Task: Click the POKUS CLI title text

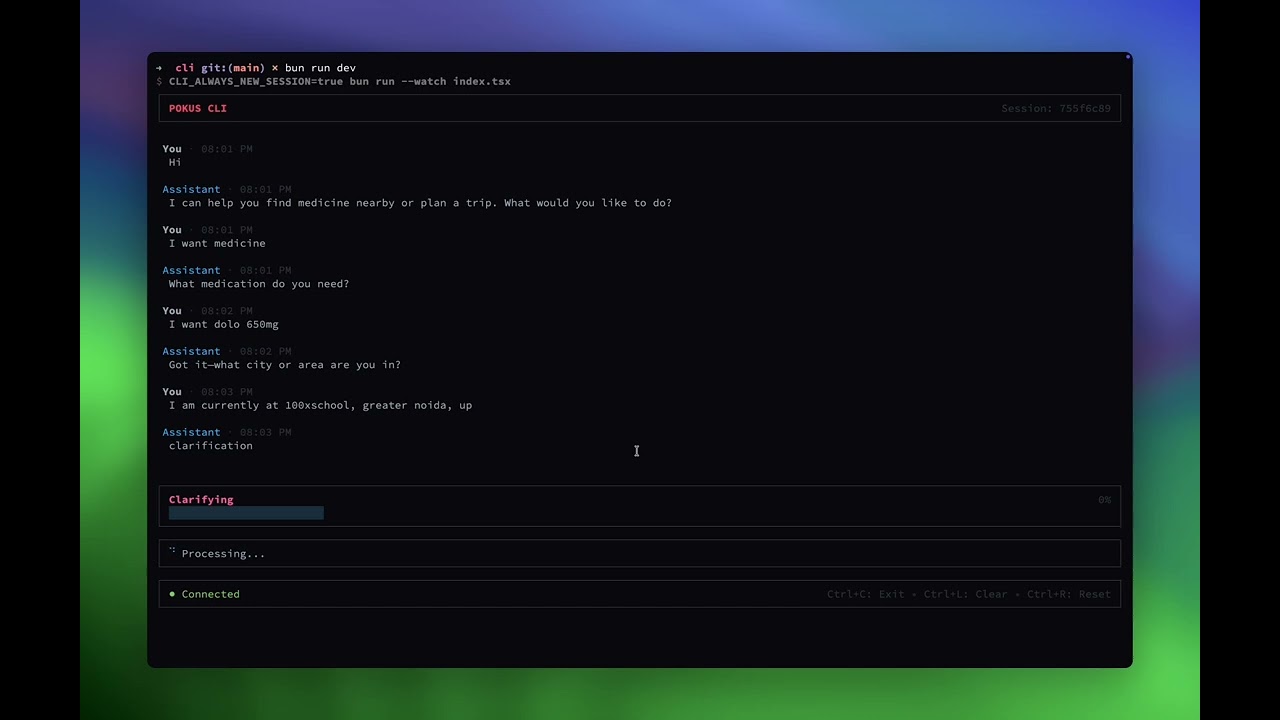Action: point(198,108)
